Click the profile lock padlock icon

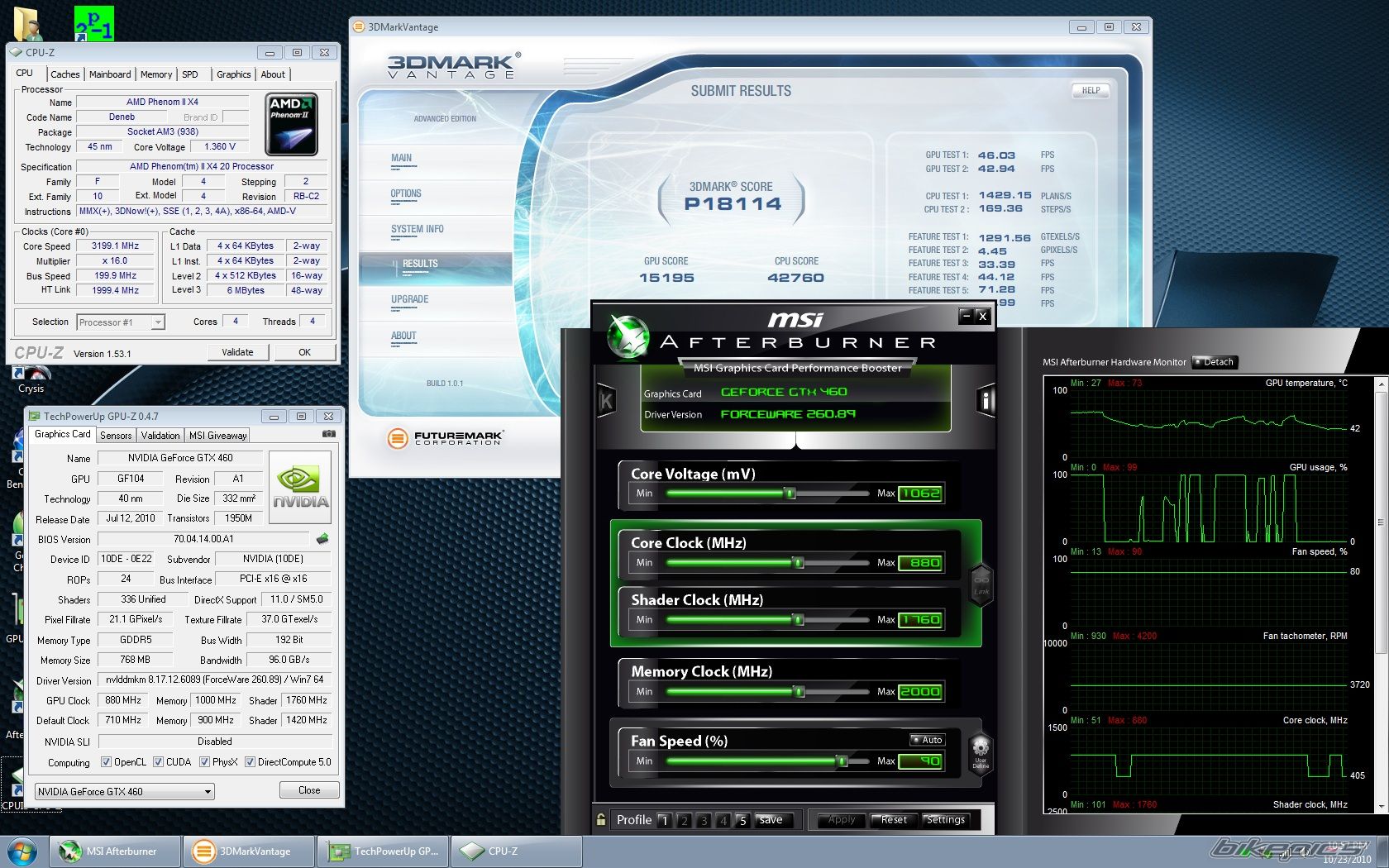[601, 819]
